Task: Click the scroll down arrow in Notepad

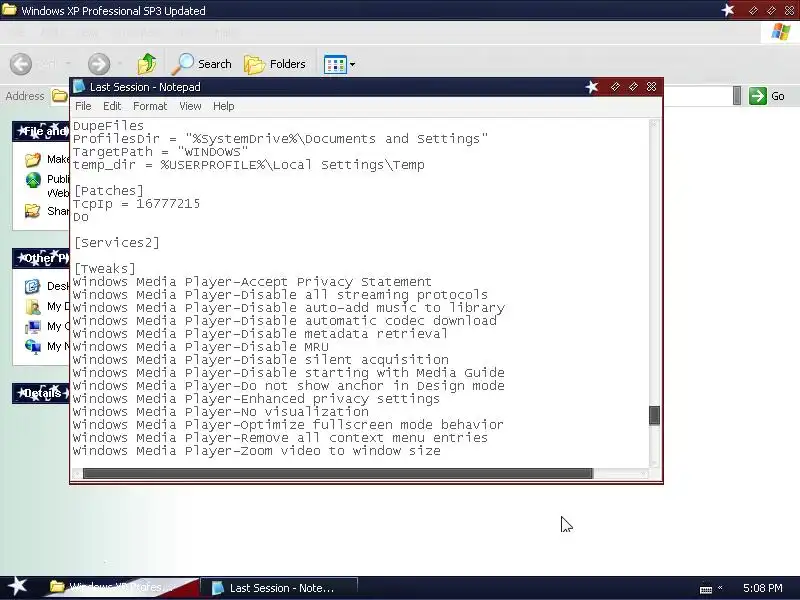Action: (x=654, y=462)
